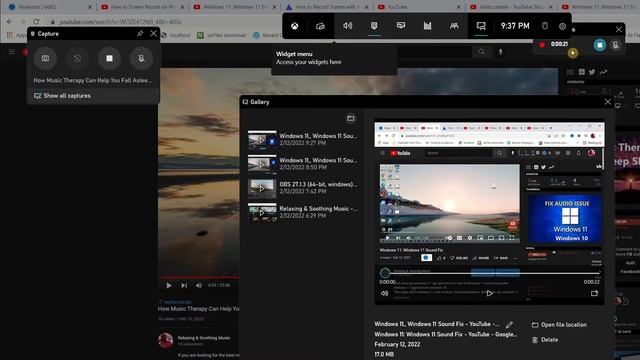The height and width of the screenshot is (360, 640).
Task: Pin the Capture widget
Action: [140, 33]
